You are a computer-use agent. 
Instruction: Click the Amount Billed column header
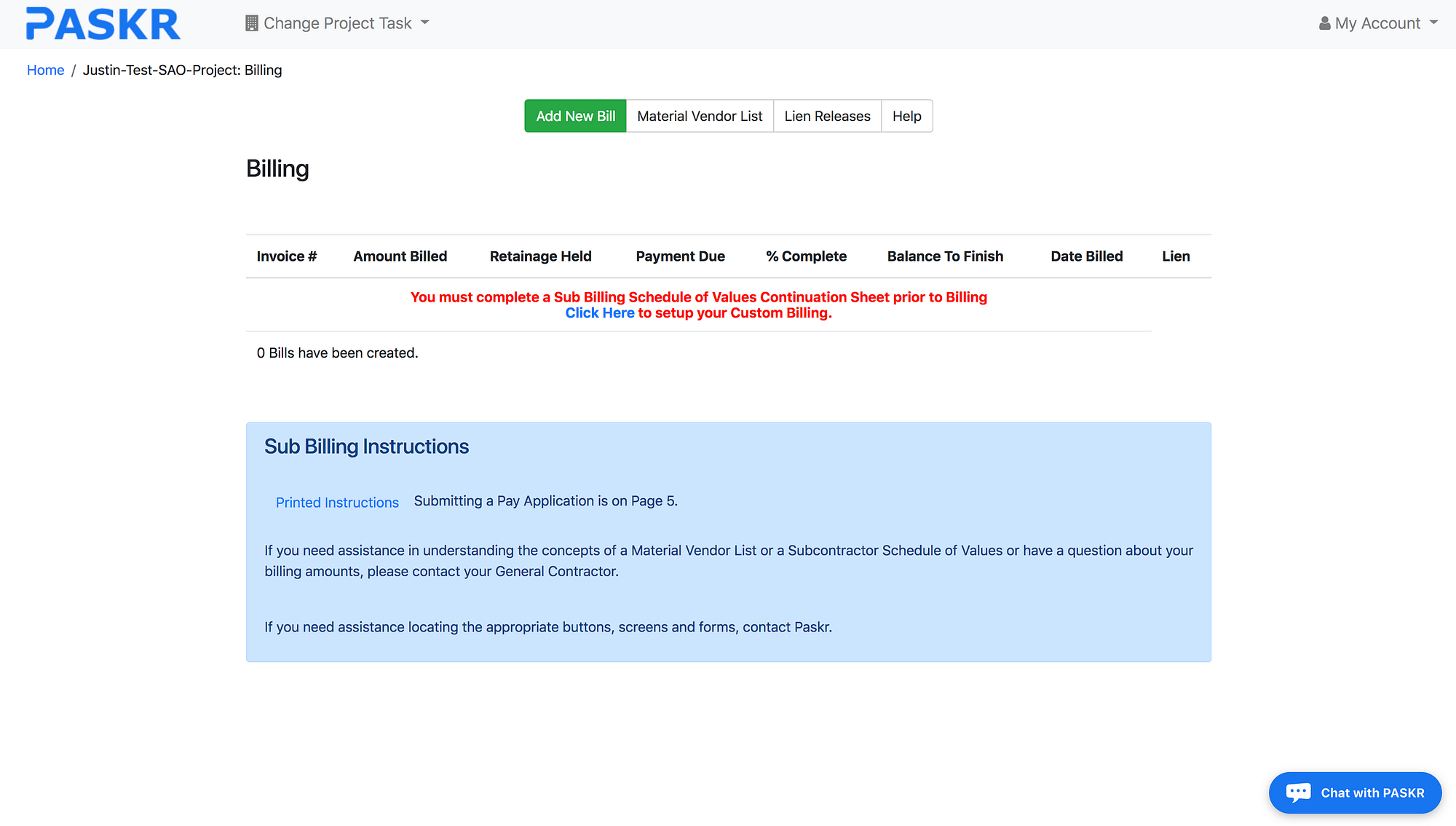(400, 256)
